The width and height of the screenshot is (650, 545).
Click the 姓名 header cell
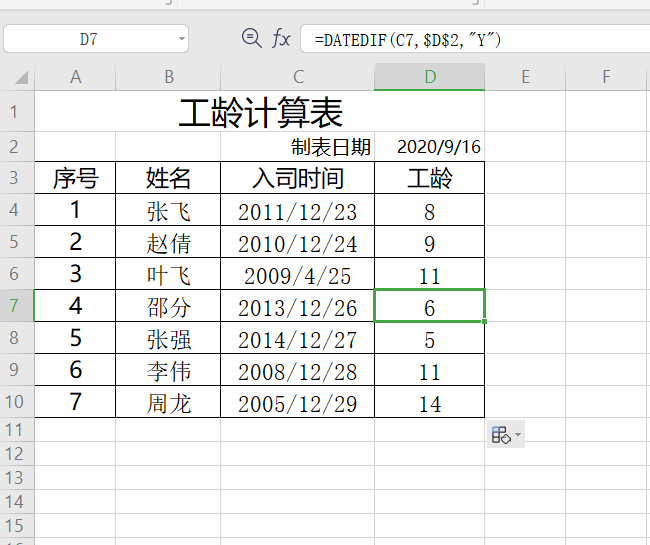[x=168, y=178]
